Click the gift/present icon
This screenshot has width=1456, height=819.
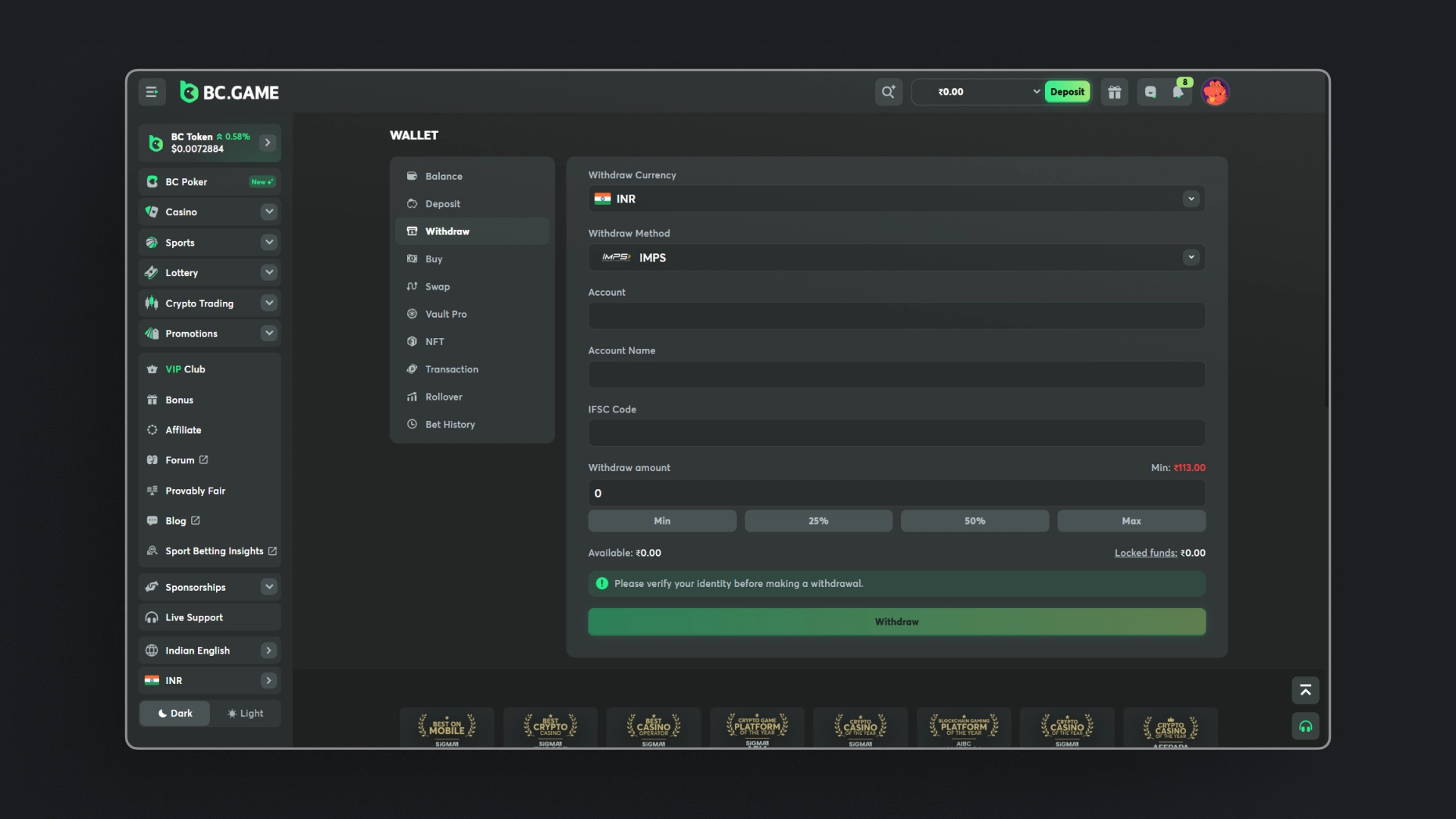point(1115,92)
